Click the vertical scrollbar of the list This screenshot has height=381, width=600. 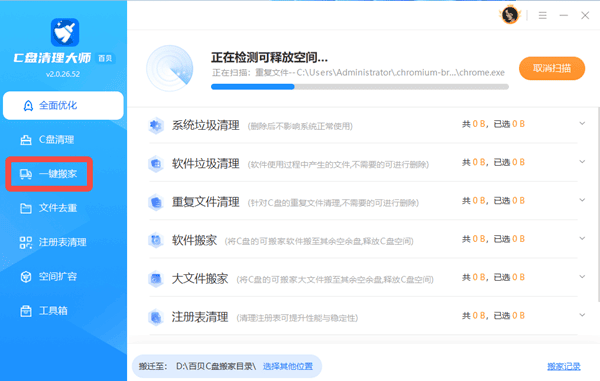[598, 205]
